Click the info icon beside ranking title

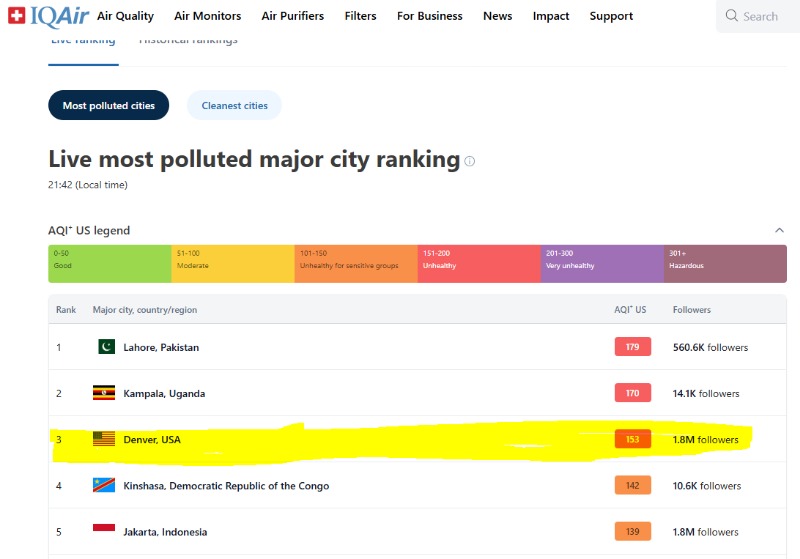coord(470,161)
